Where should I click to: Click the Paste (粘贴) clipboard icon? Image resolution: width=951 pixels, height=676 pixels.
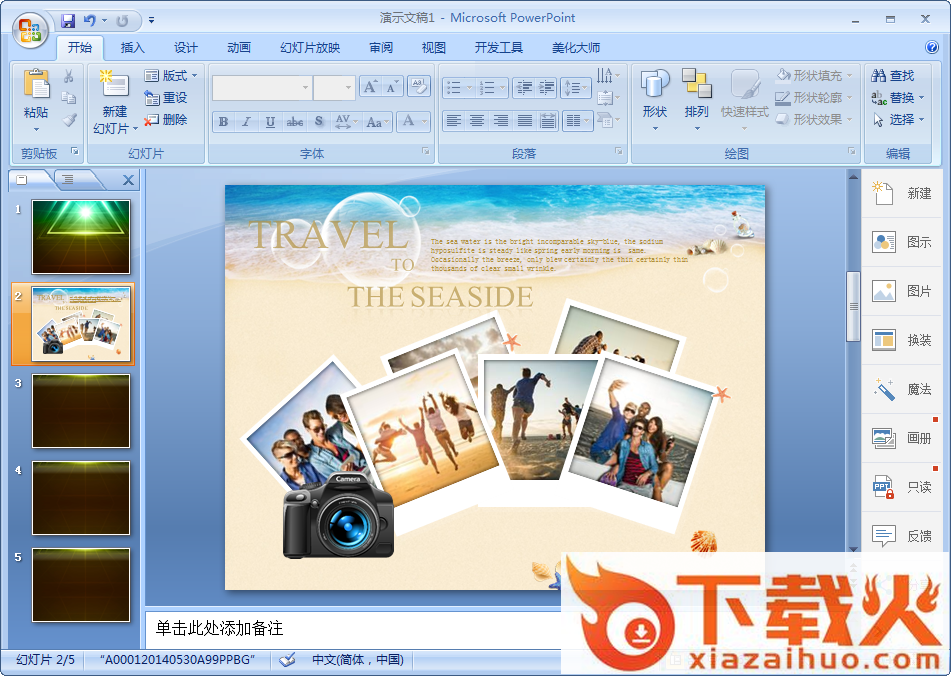pos(36,86)
